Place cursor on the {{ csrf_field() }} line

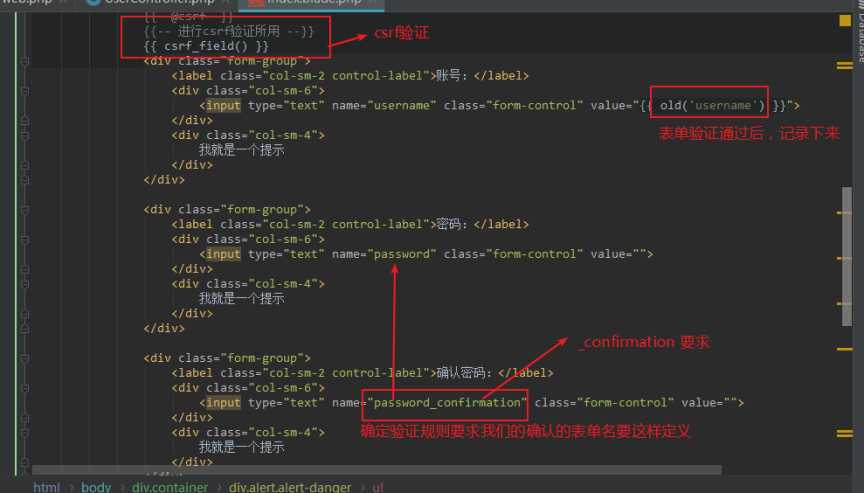coord(206,46)
